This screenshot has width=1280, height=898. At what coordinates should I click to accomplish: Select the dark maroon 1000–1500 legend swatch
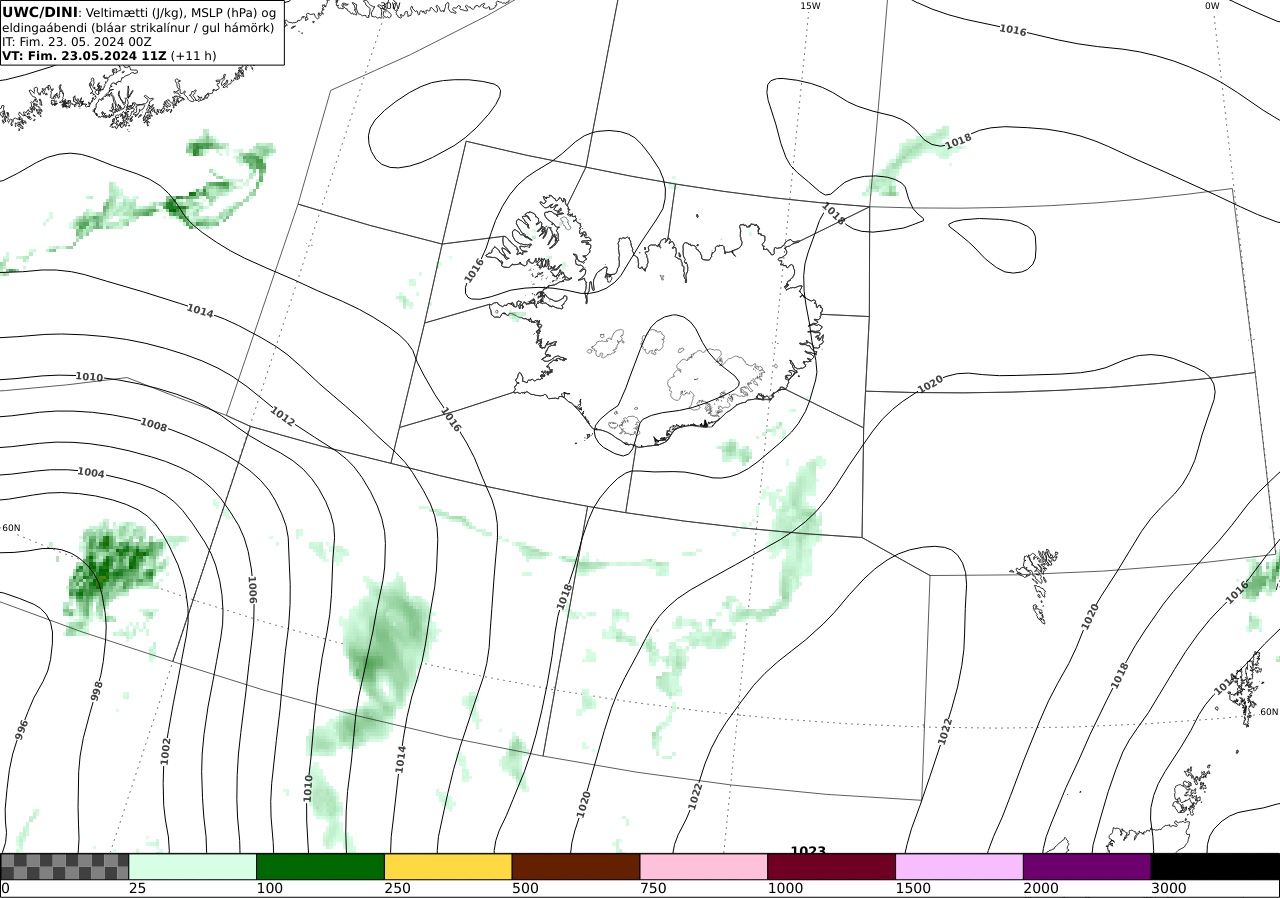coord(832,866)
